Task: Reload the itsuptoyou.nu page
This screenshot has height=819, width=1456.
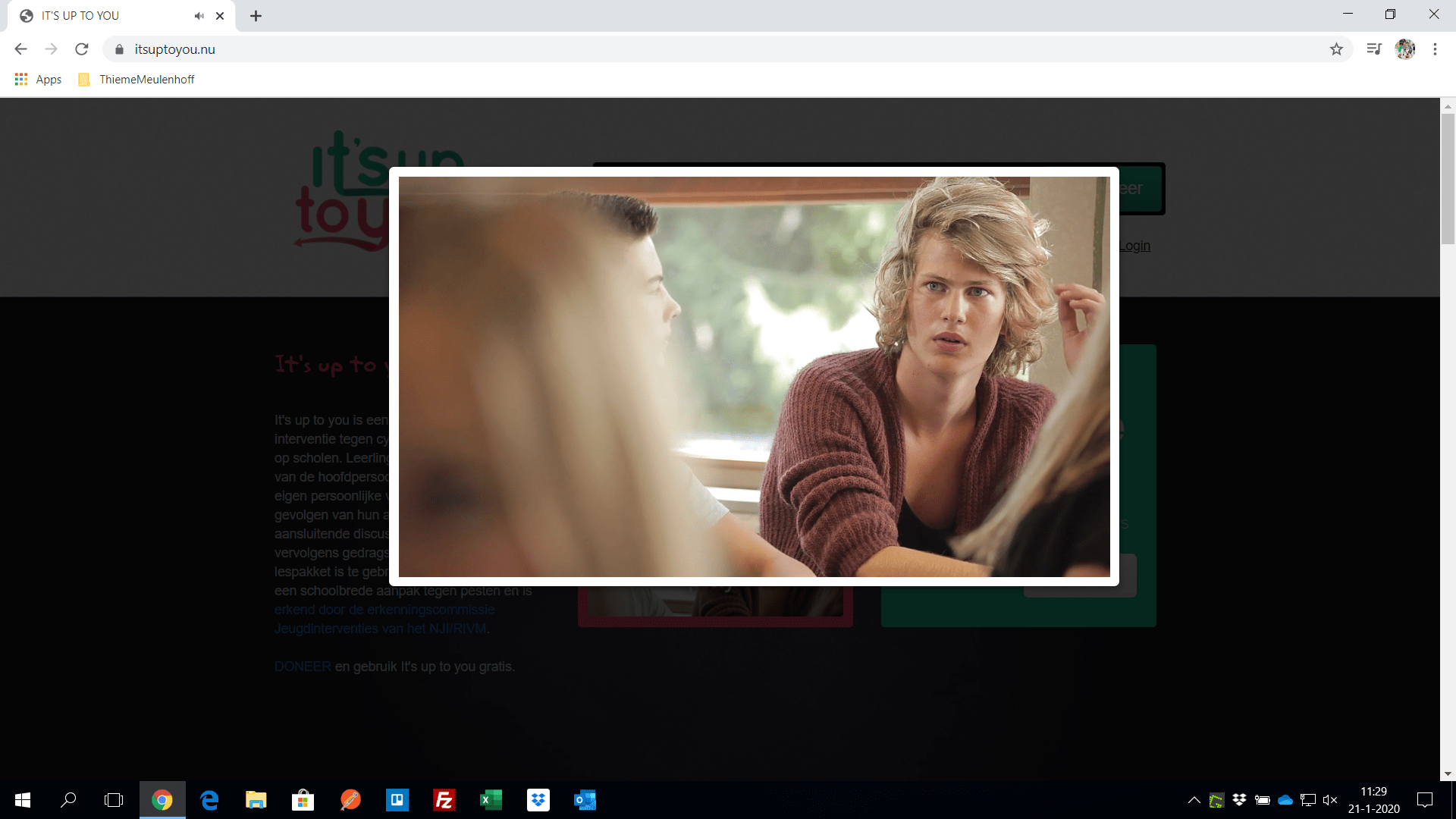Action: (82, 49)
